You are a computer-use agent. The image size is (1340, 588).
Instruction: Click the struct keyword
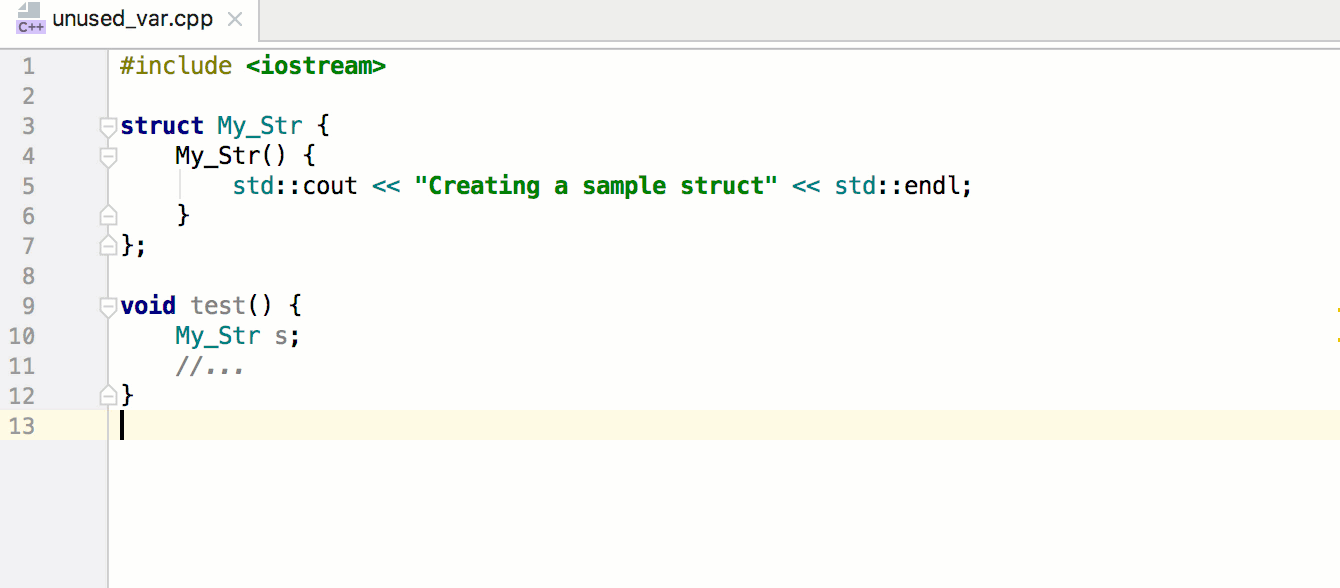162,126
